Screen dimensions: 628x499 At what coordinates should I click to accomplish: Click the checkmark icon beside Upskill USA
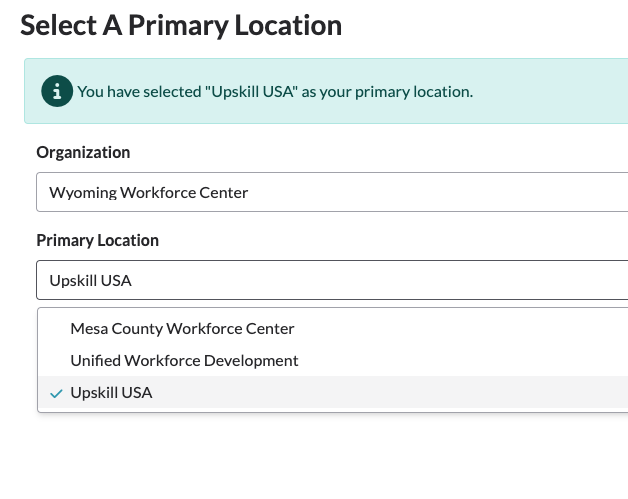56,393
